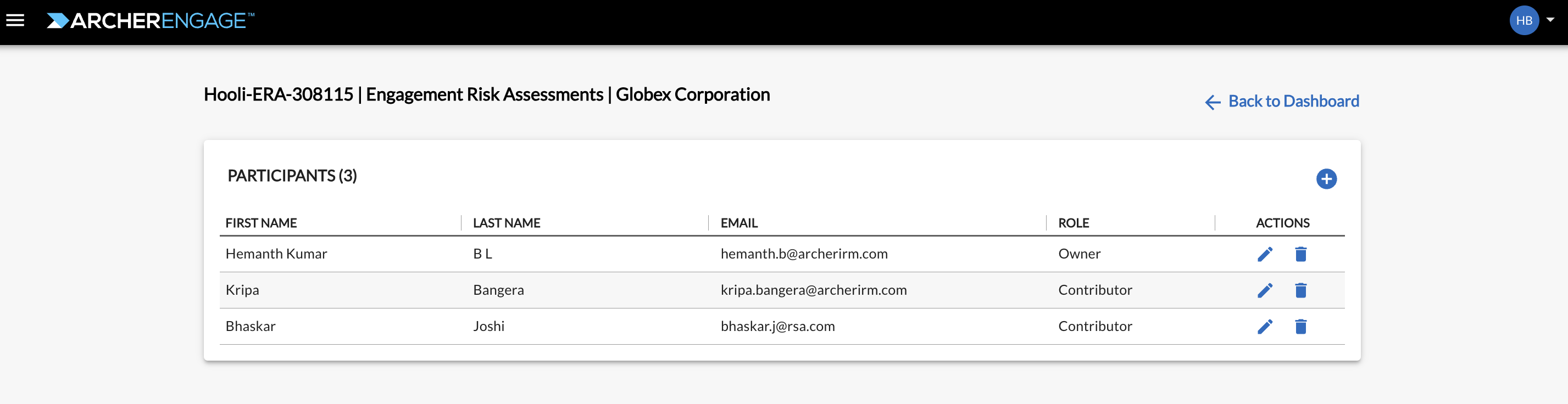Go back to Dashboard link
The image size is (1568, 404).
pyautogui.click(x=1293, y=101)
